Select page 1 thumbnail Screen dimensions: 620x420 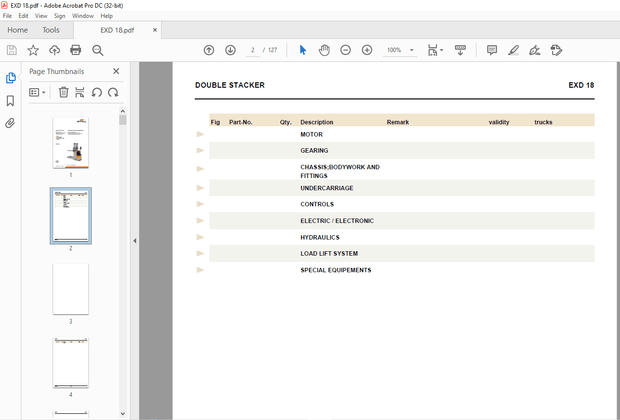tap(71, 143)
